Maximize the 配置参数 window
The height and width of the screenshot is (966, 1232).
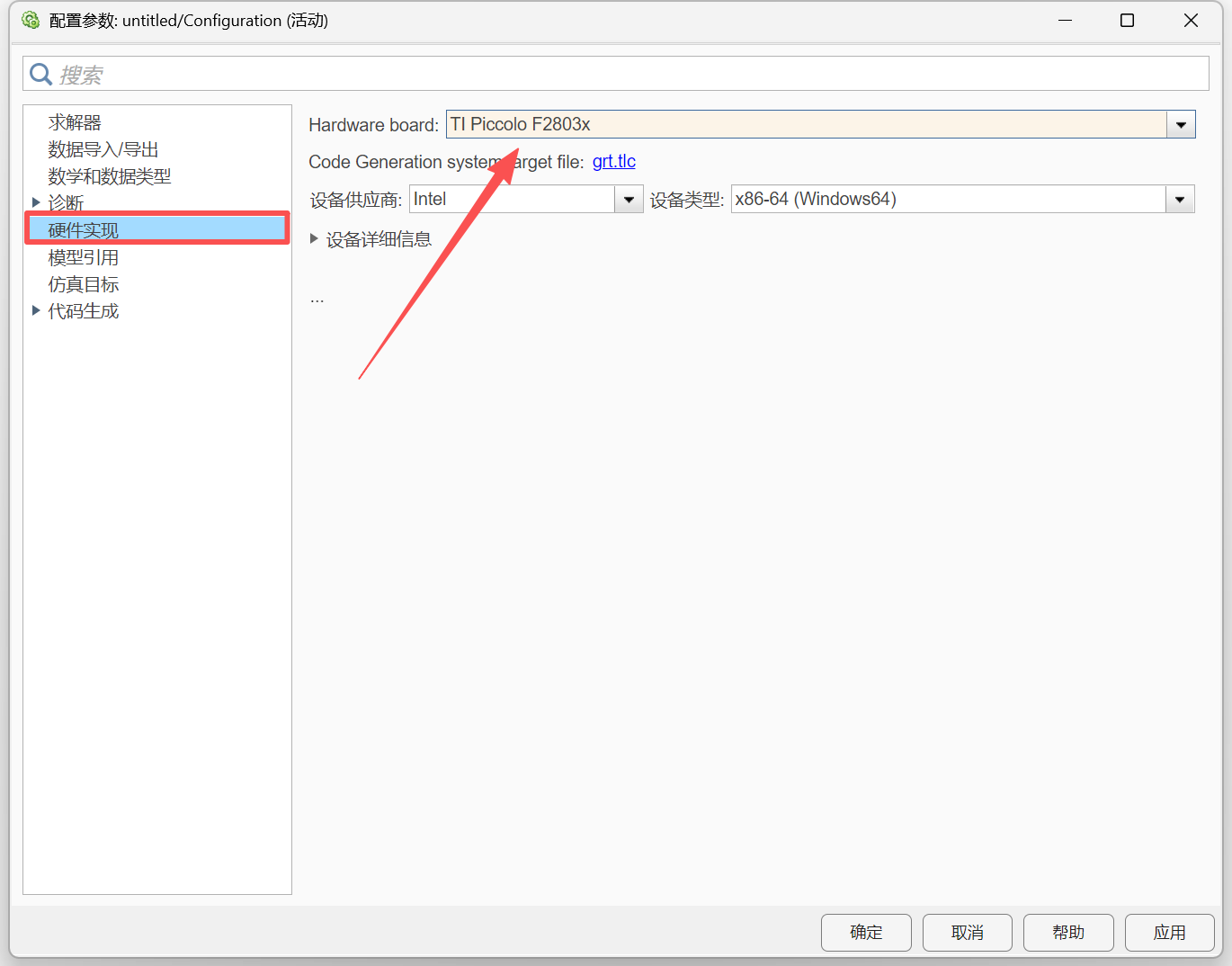1127,20
